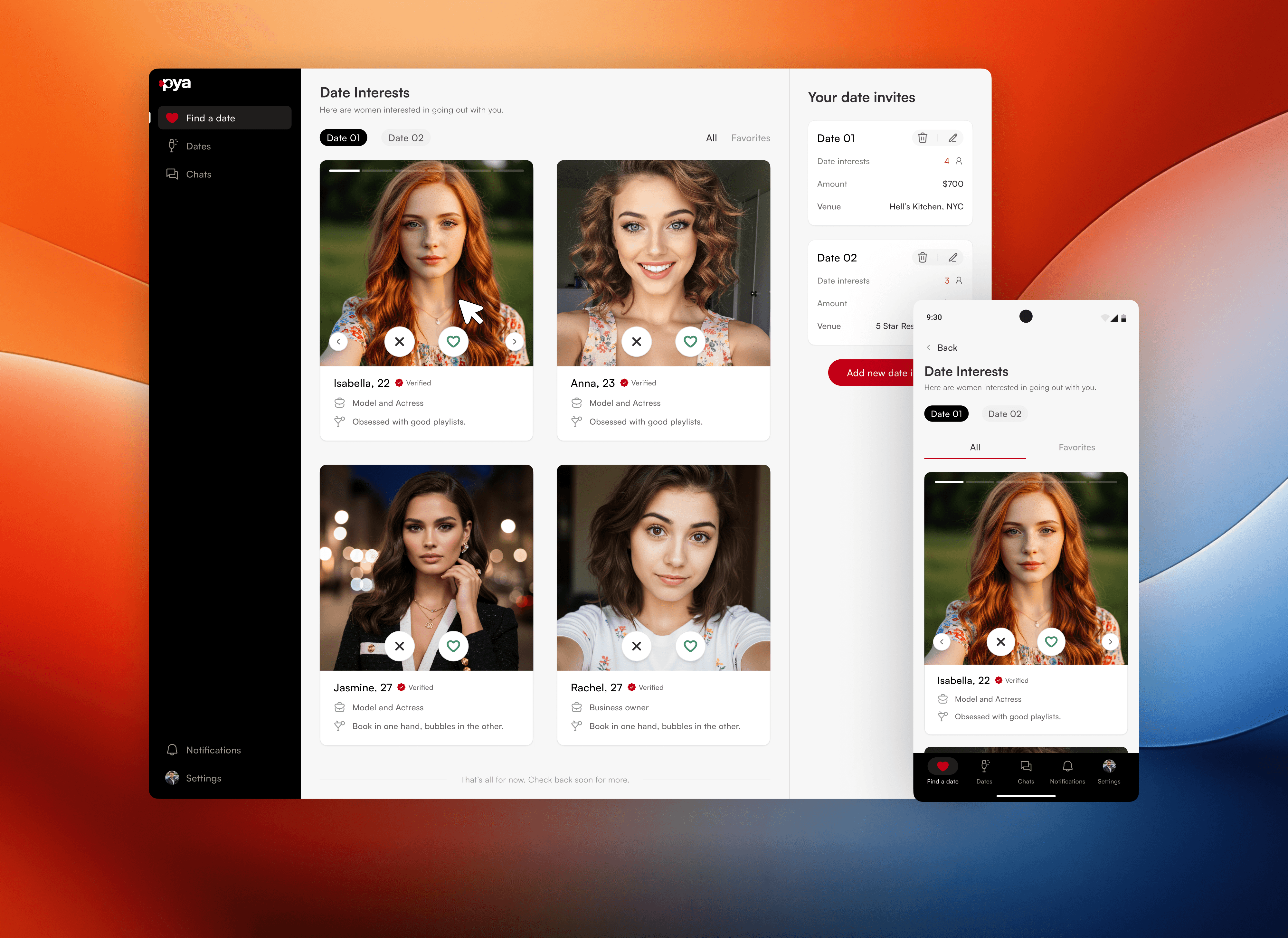This screenshot has width=1288, height=938.
Task: Switch to Favorites tab in mobile view
Action: click(1076, 447)
